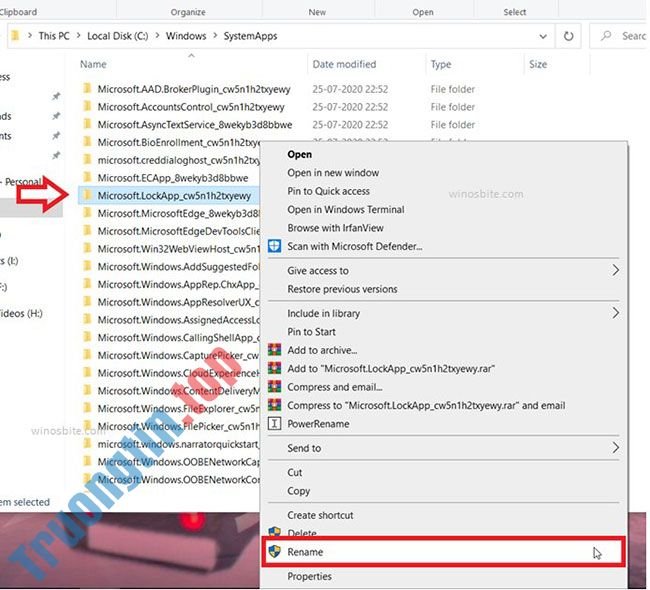Click the refresh icon beside address bar
Image resolution: width=650 pixels, height=590 pixels.
[568, 36]
